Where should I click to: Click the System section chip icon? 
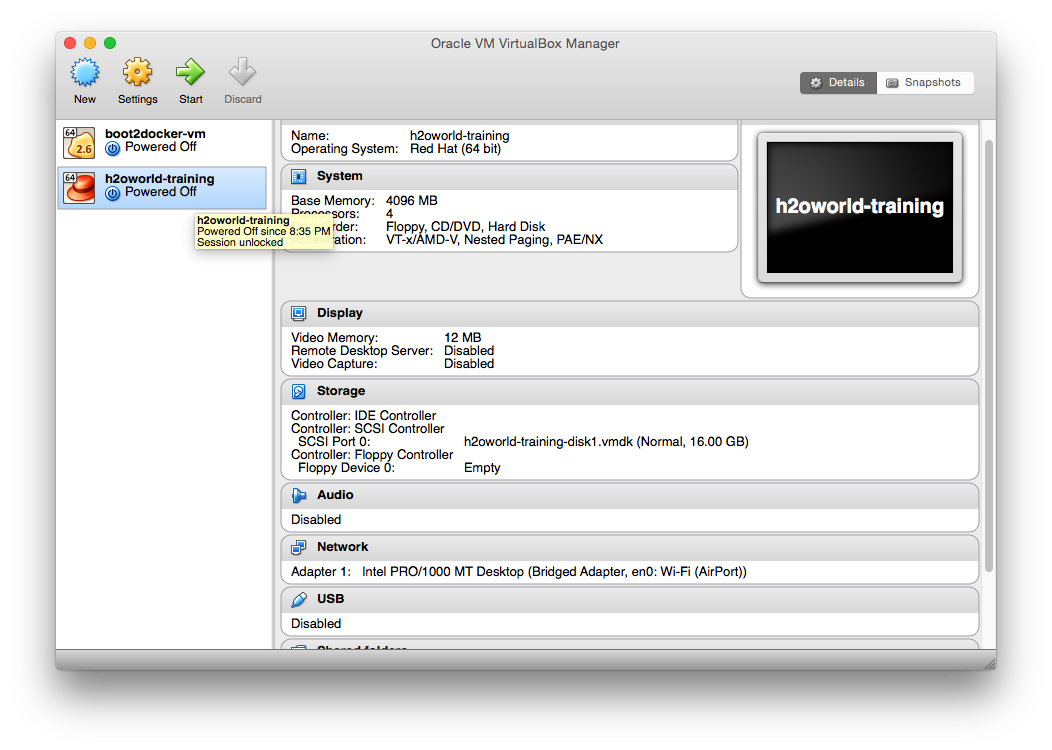point(299,176)
